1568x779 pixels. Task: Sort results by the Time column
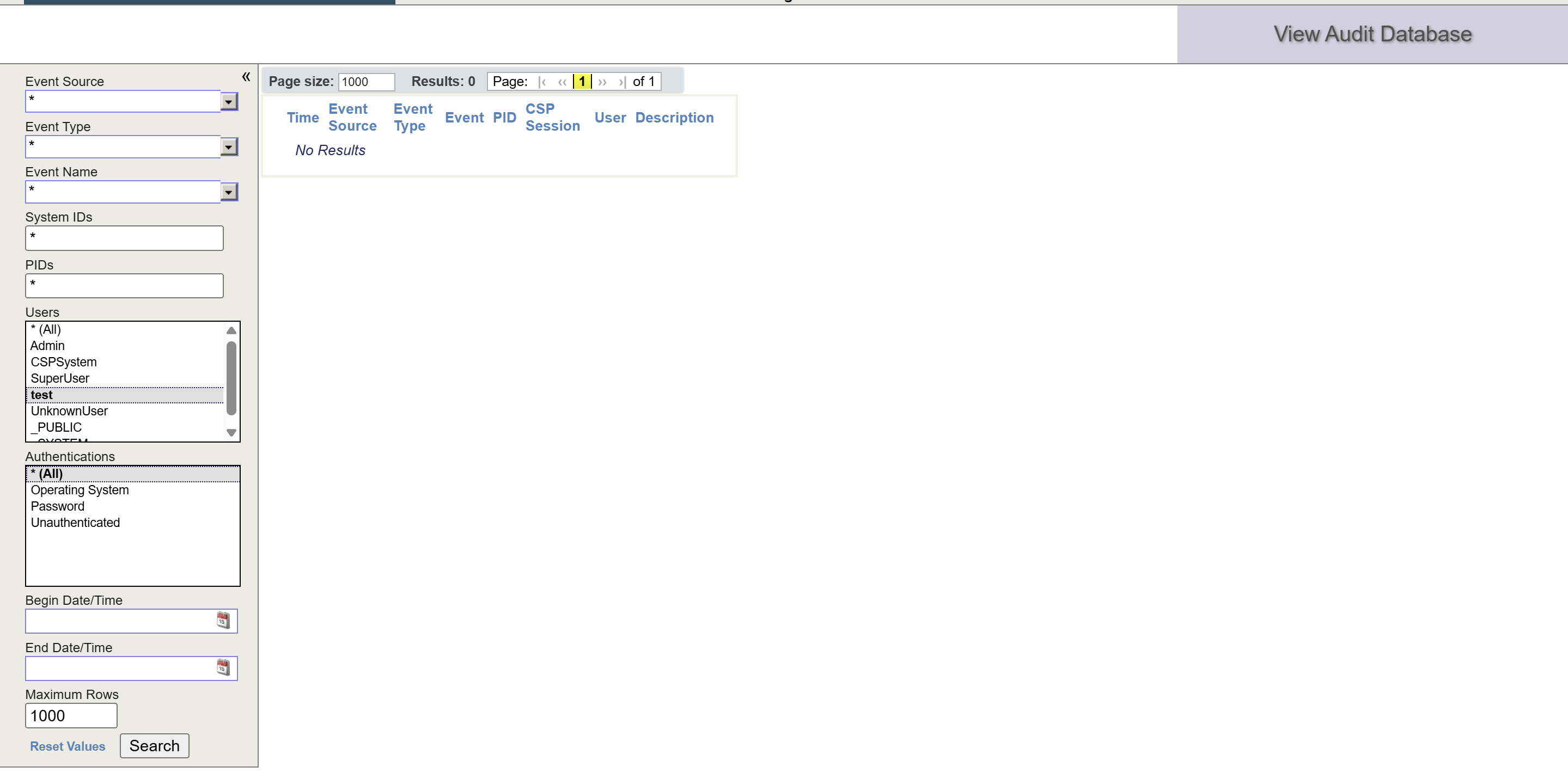pyautogui.click(x=302, y=118)
